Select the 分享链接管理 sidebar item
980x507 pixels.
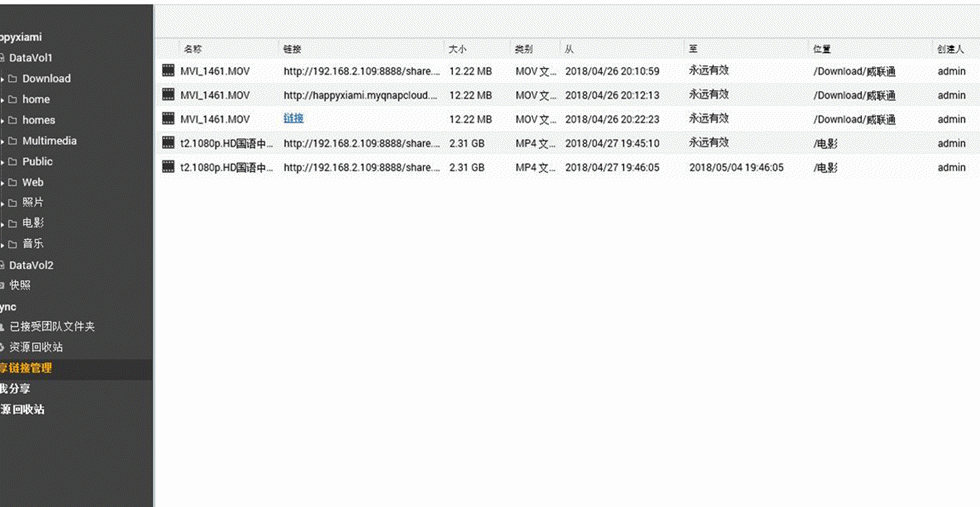tap(76, 368)
